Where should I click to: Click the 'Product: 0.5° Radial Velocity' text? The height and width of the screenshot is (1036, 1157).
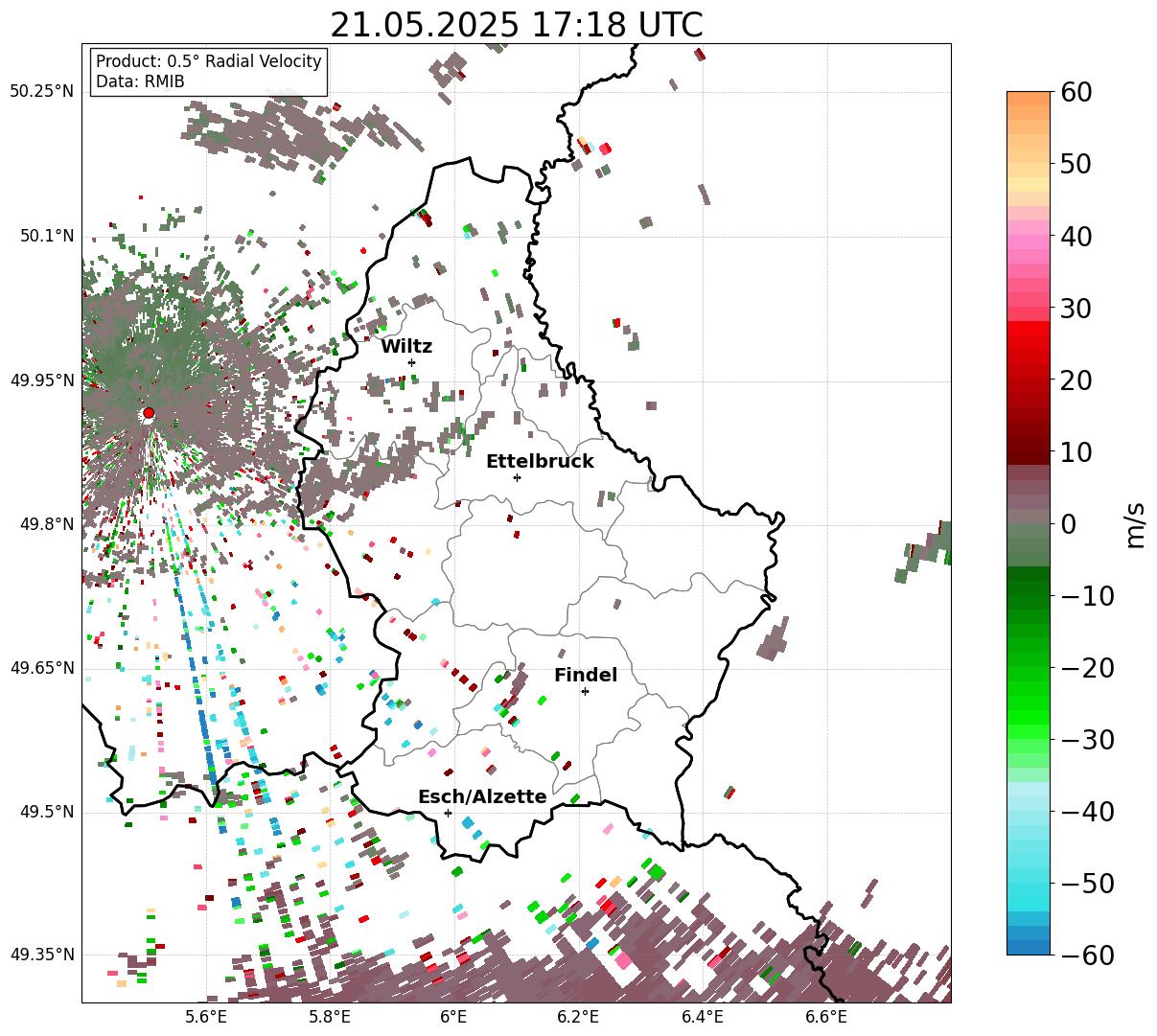point(209,61)
